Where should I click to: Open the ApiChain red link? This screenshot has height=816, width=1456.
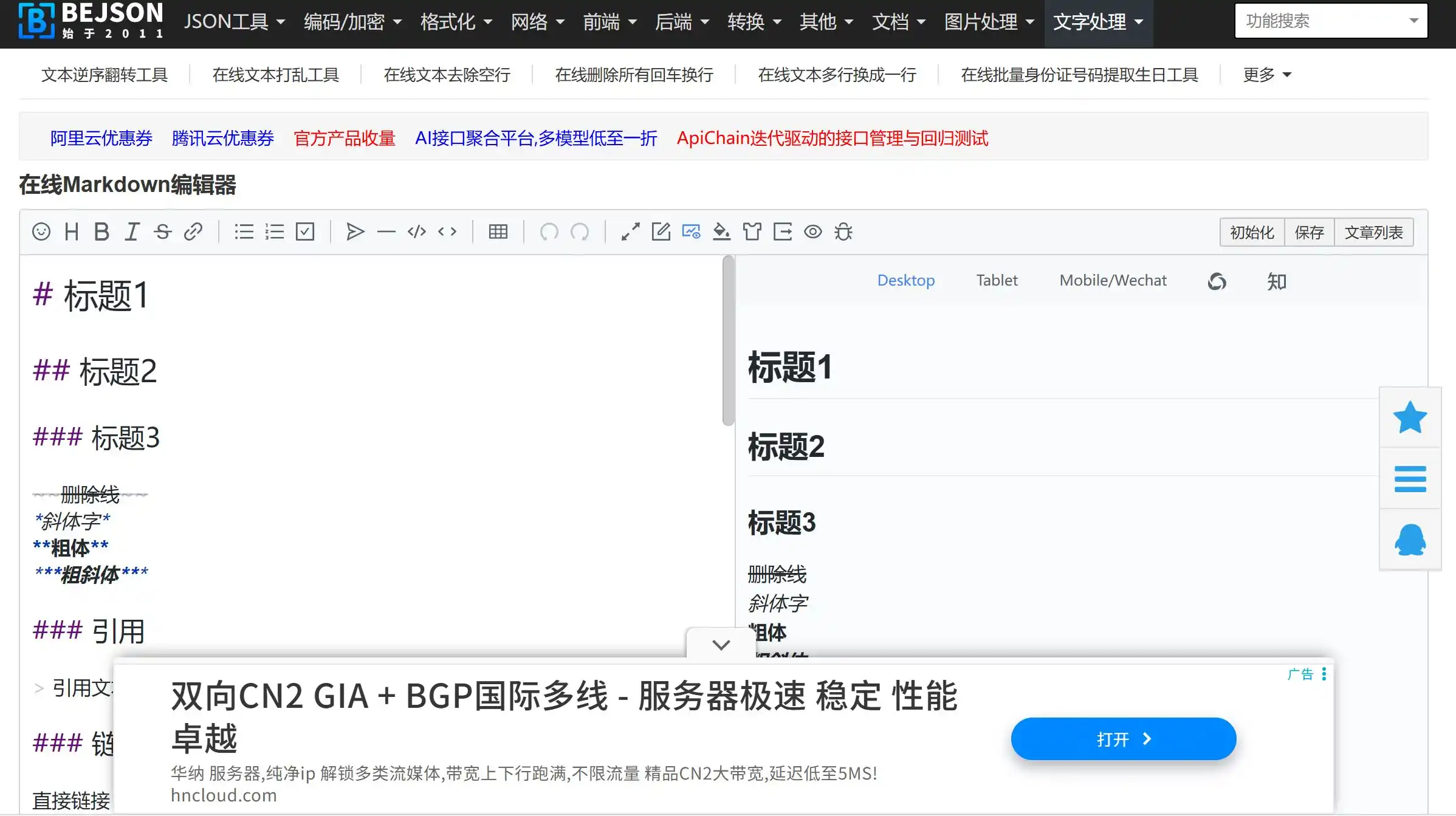(833, 138)
